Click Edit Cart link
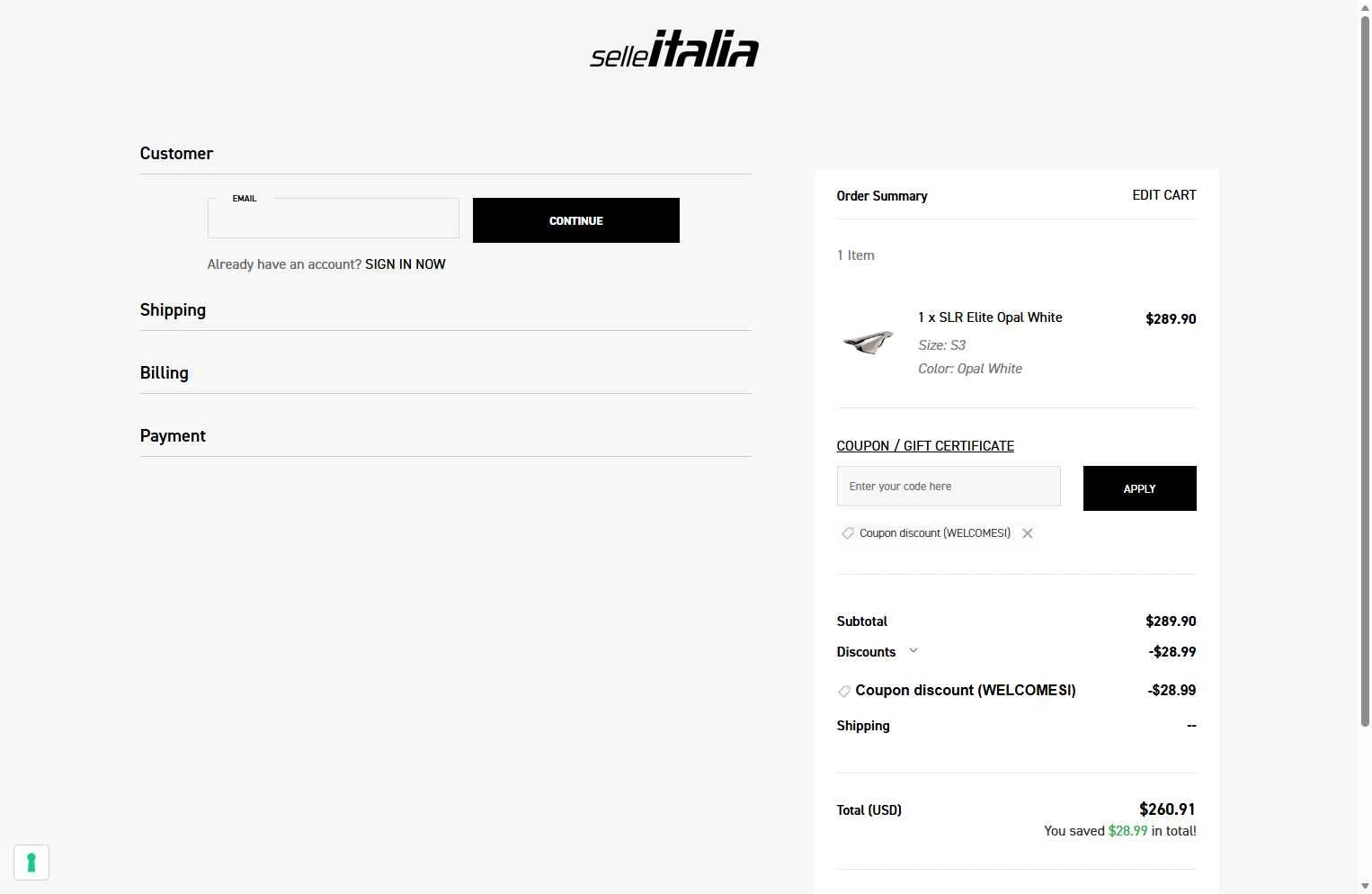This screenshot has width=1372, height=894. (1164, 195)
